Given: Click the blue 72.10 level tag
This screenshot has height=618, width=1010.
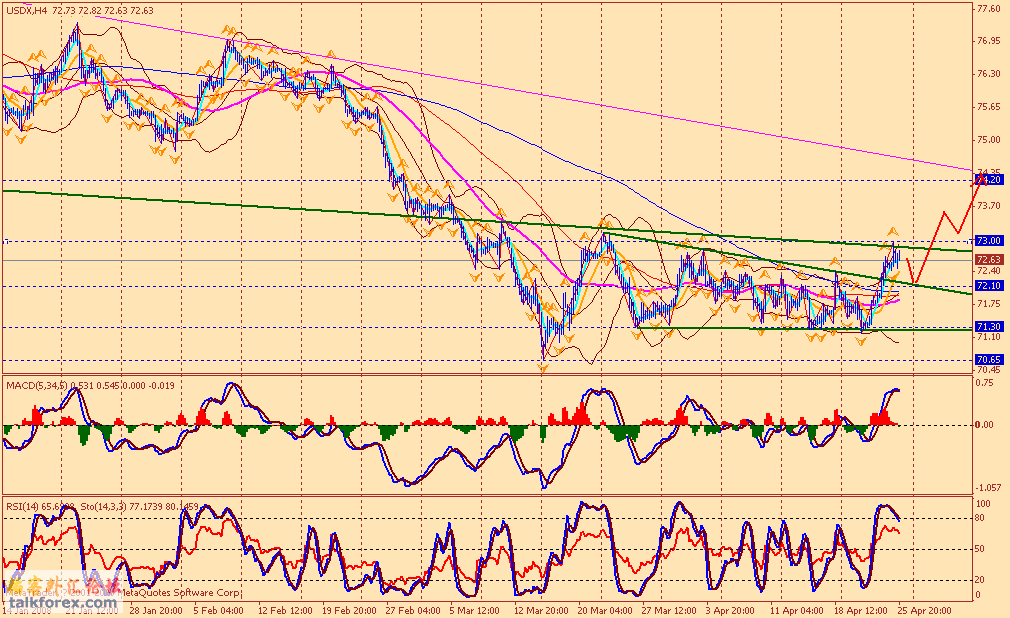Looking at the screenshot, I should point(989,285).
